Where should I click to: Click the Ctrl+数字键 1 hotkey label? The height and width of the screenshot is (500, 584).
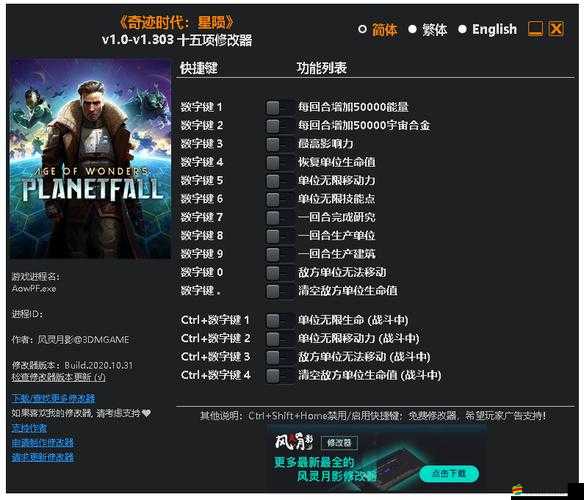coord(215,320)
